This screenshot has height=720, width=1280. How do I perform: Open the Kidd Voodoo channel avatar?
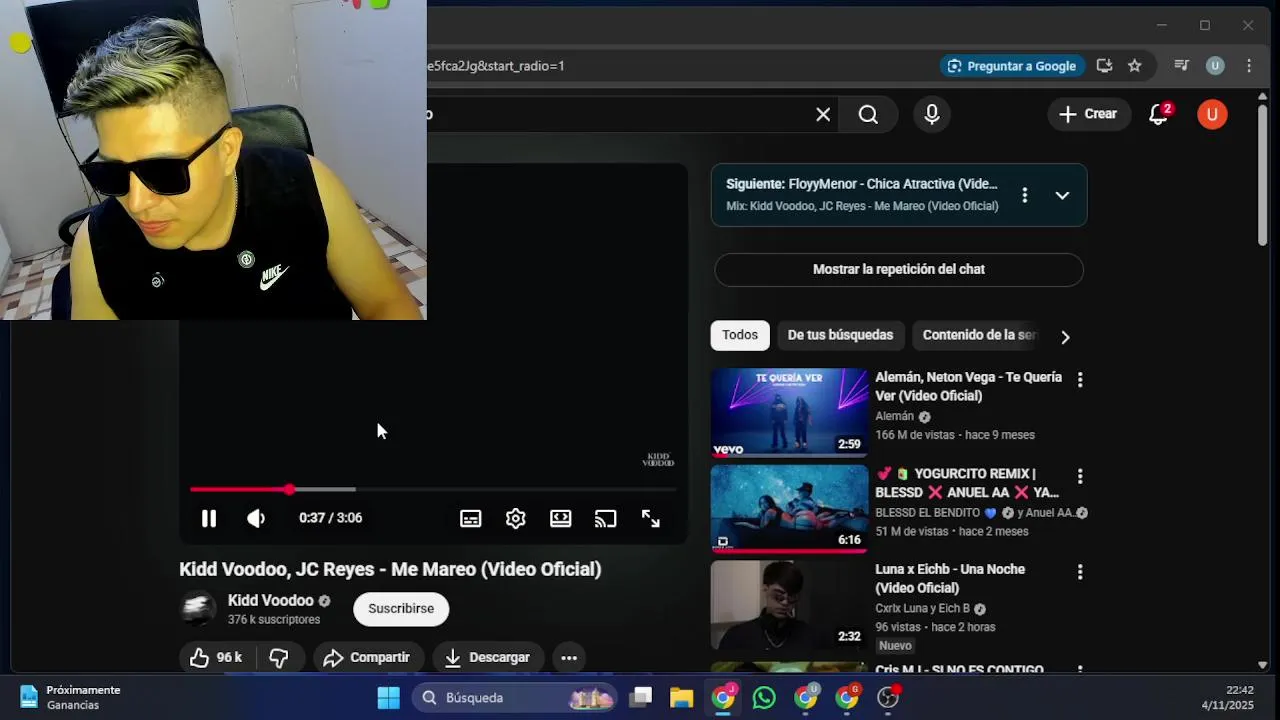tap(198, 608)
